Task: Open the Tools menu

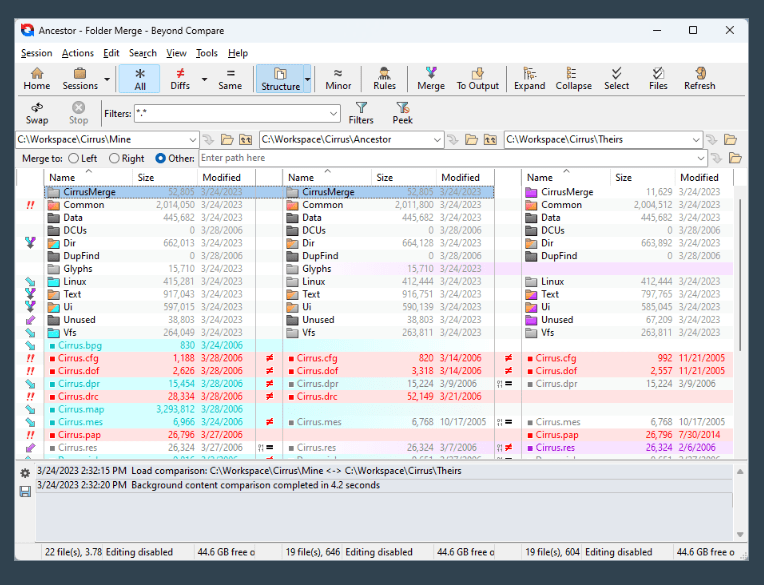Action: [206, 53]
